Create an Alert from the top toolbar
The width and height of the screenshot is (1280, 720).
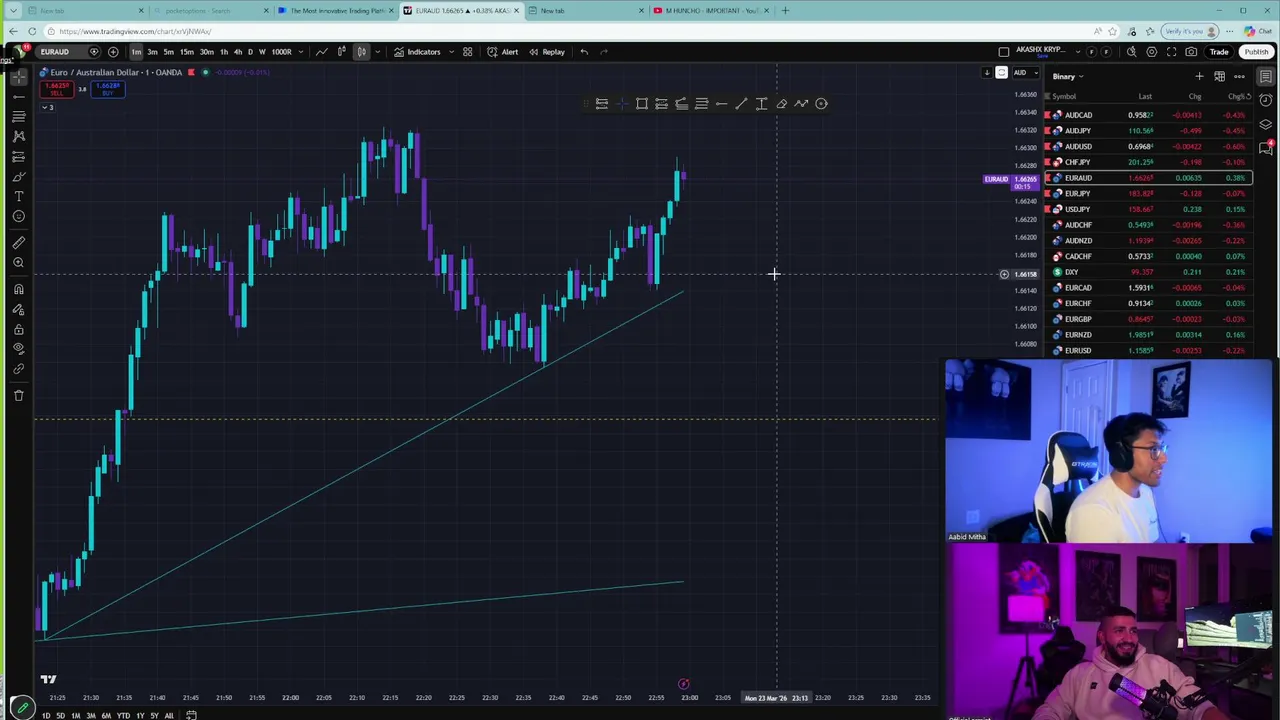pos(503,52)
